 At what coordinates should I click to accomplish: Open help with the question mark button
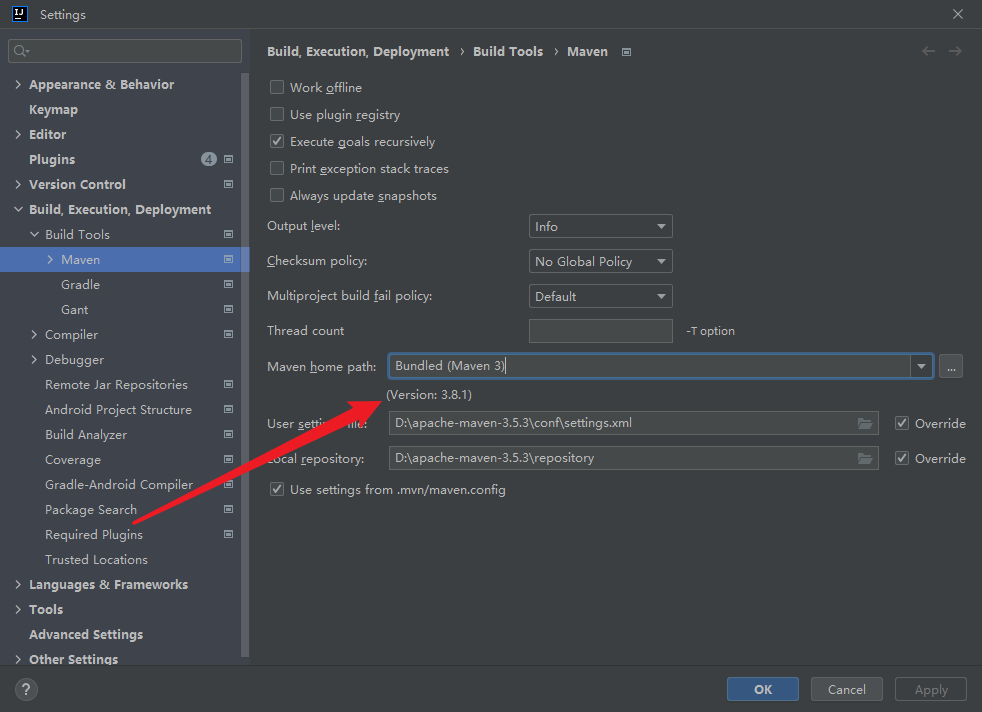26,689
